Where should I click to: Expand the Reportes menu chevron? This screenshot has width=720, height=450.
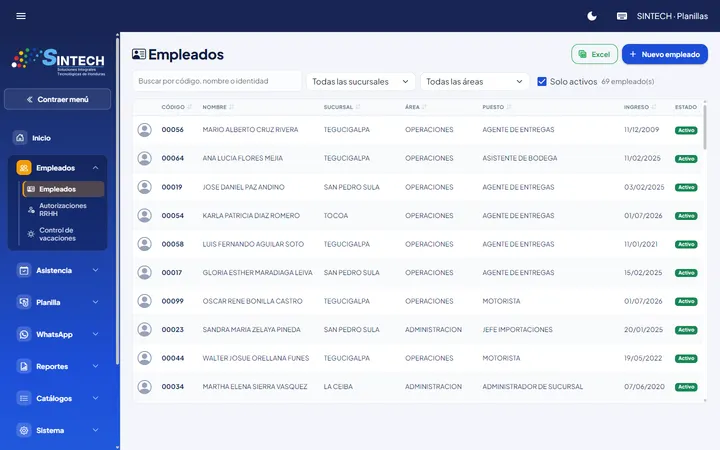point(96,366)
